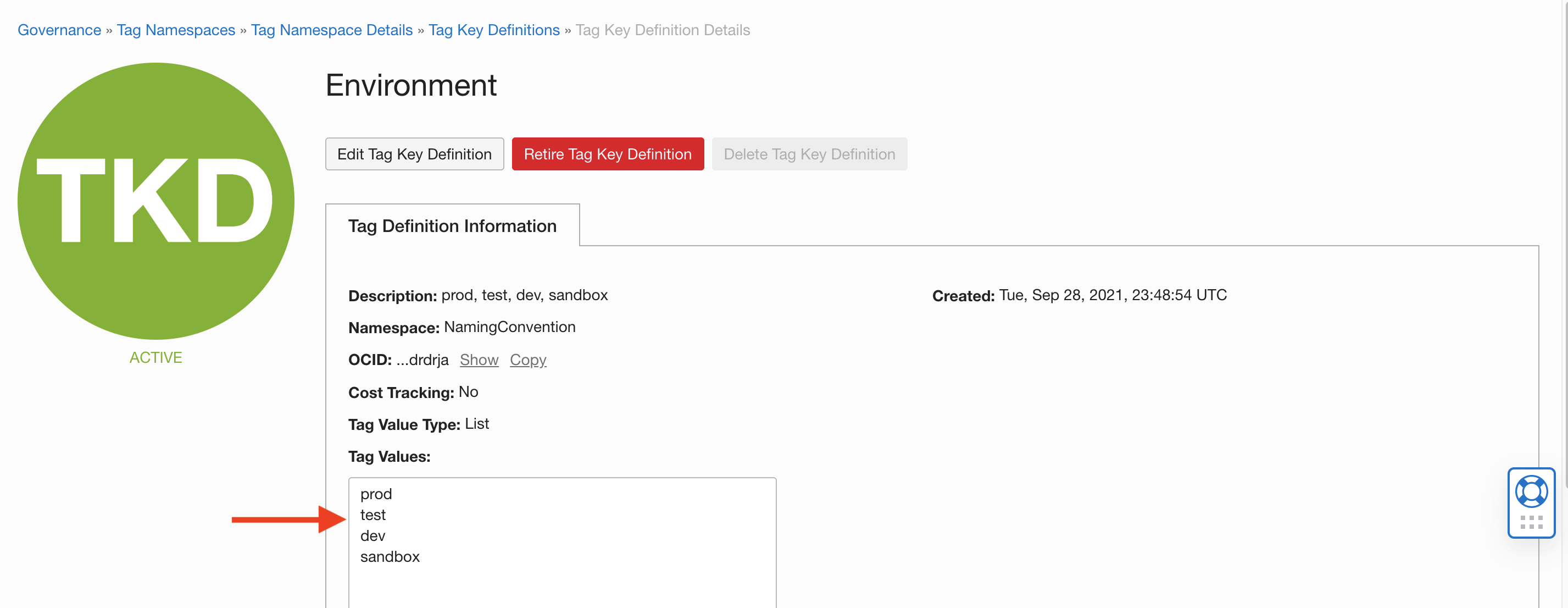
Task: Go to Tag Namespaces breadcrumb
Action: (x=175, y=30)
